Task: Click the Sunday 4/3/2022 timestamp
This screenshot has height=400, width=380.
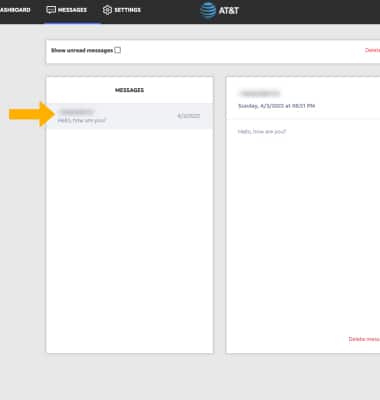Action: [x=276, y=106]
